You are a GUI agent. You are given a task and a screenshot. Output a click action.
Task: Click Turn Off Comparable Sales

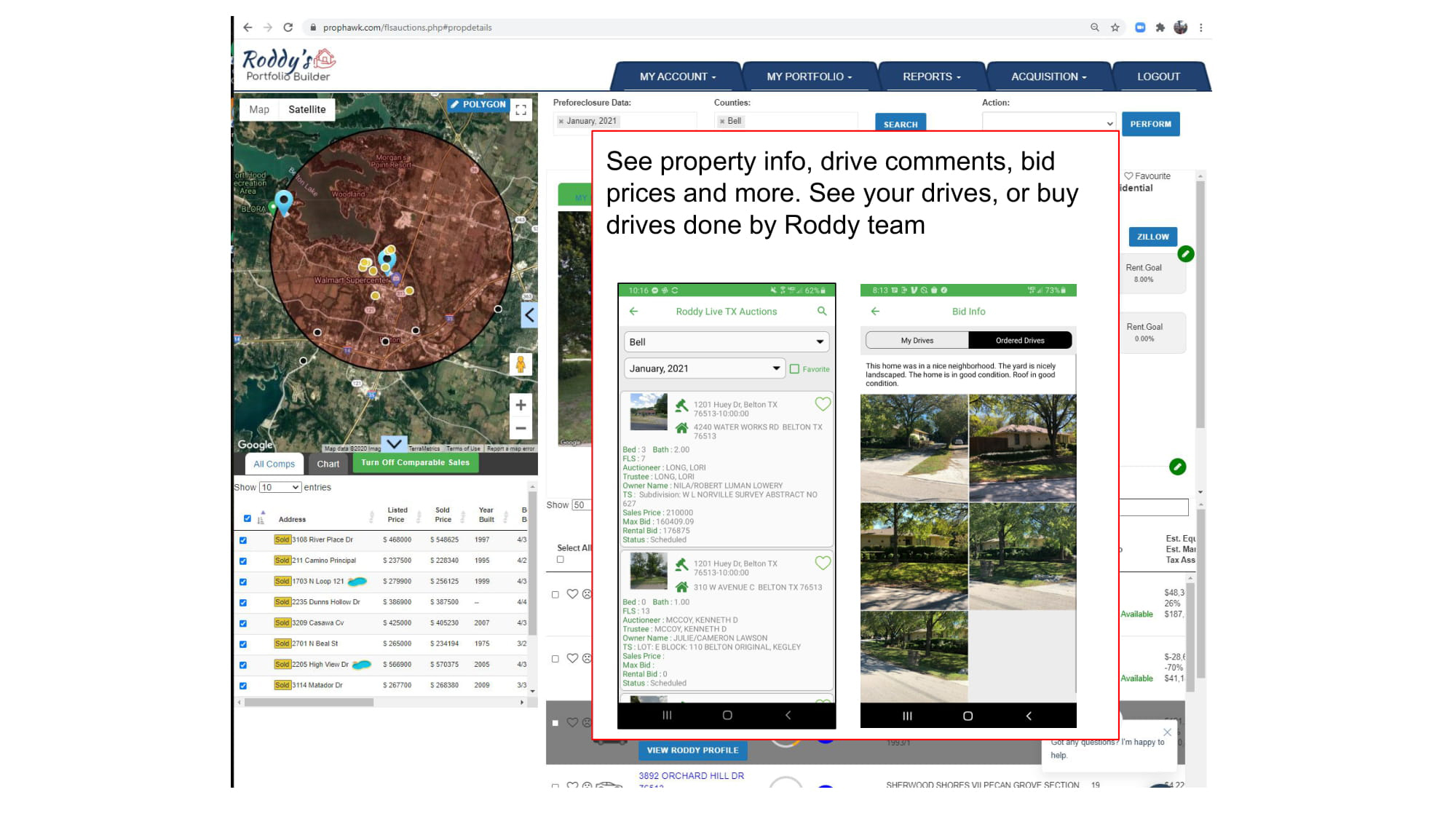pyautogui.click(x=415, y=462)
